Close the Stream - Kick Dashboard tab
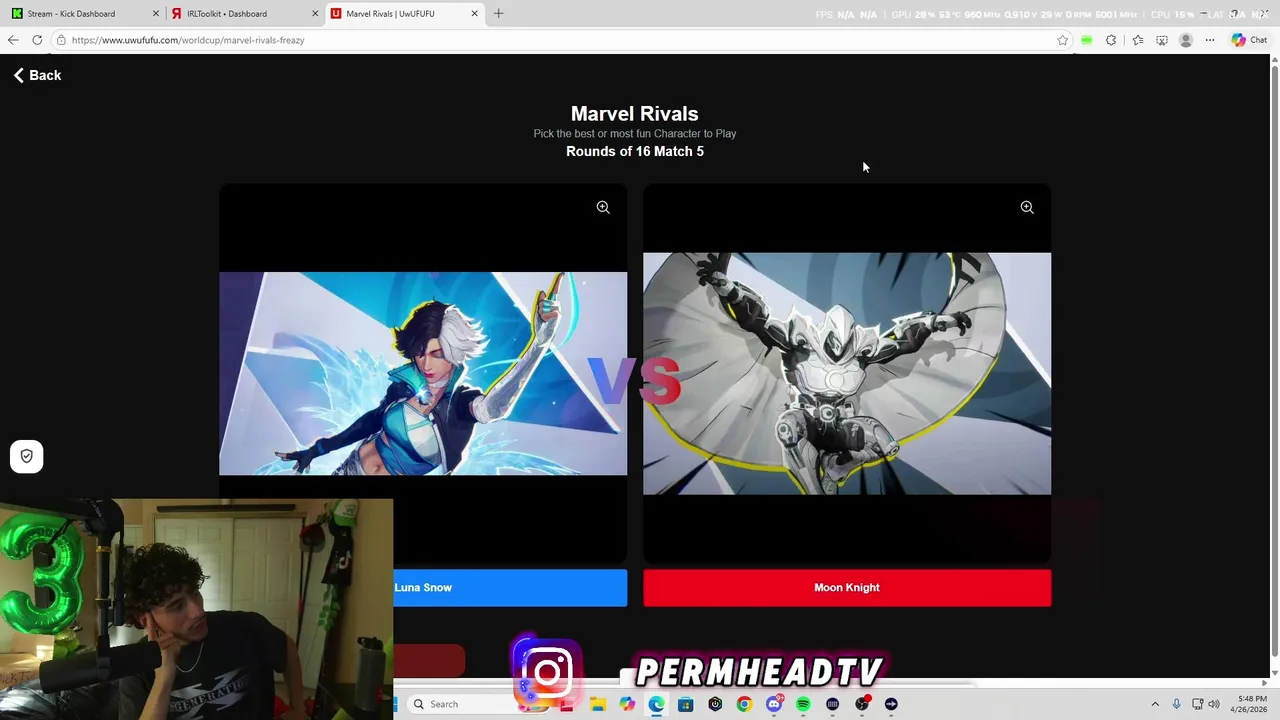Viewport: 1280px width, 720px height. pyautogui.click(x=156, y=14)
